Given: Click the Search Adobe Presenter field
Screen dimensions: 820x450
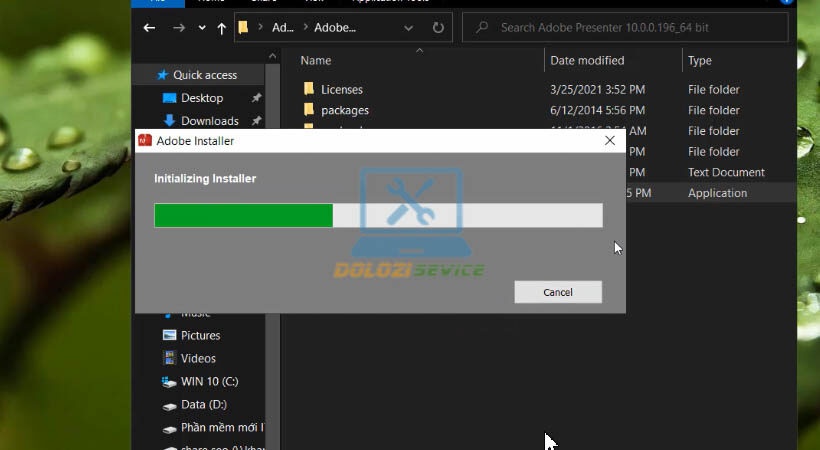Looking at the screenshot, I should pyautogui.click(x=625, y=27).
